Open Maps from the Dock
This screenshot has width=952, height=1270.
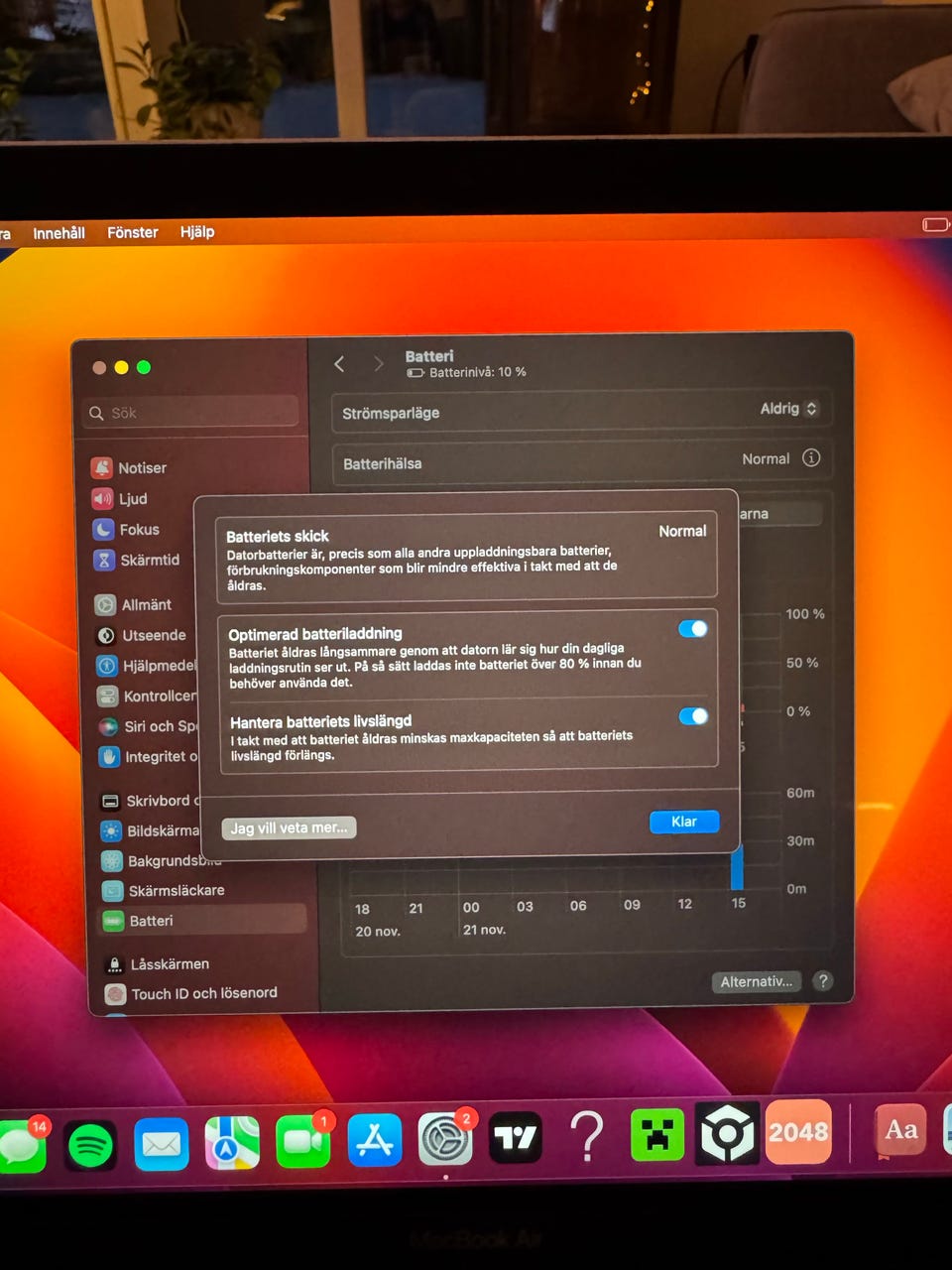232,1143
